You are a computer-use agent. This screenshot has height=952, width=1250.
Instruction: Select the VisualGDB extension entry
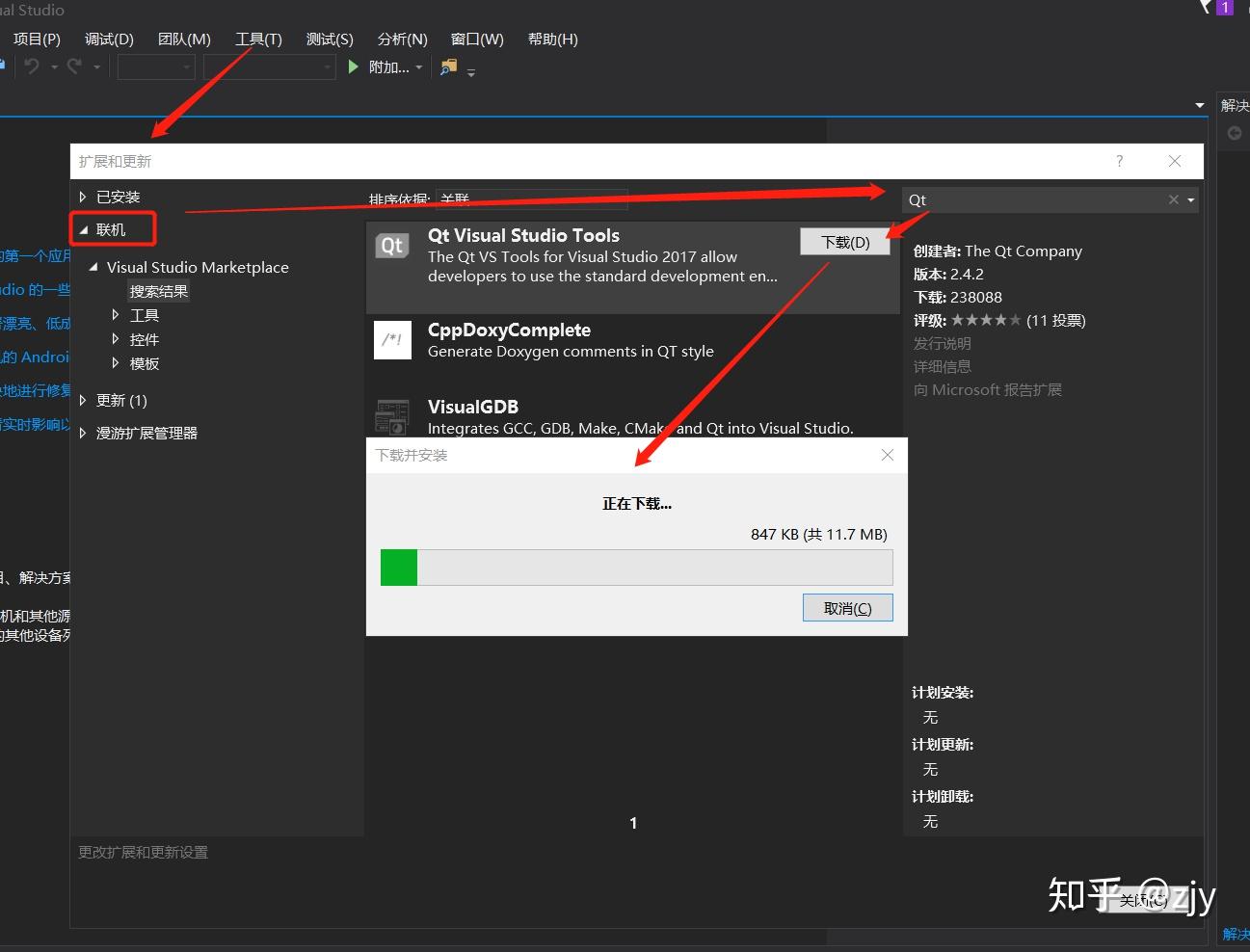point(633,416)
